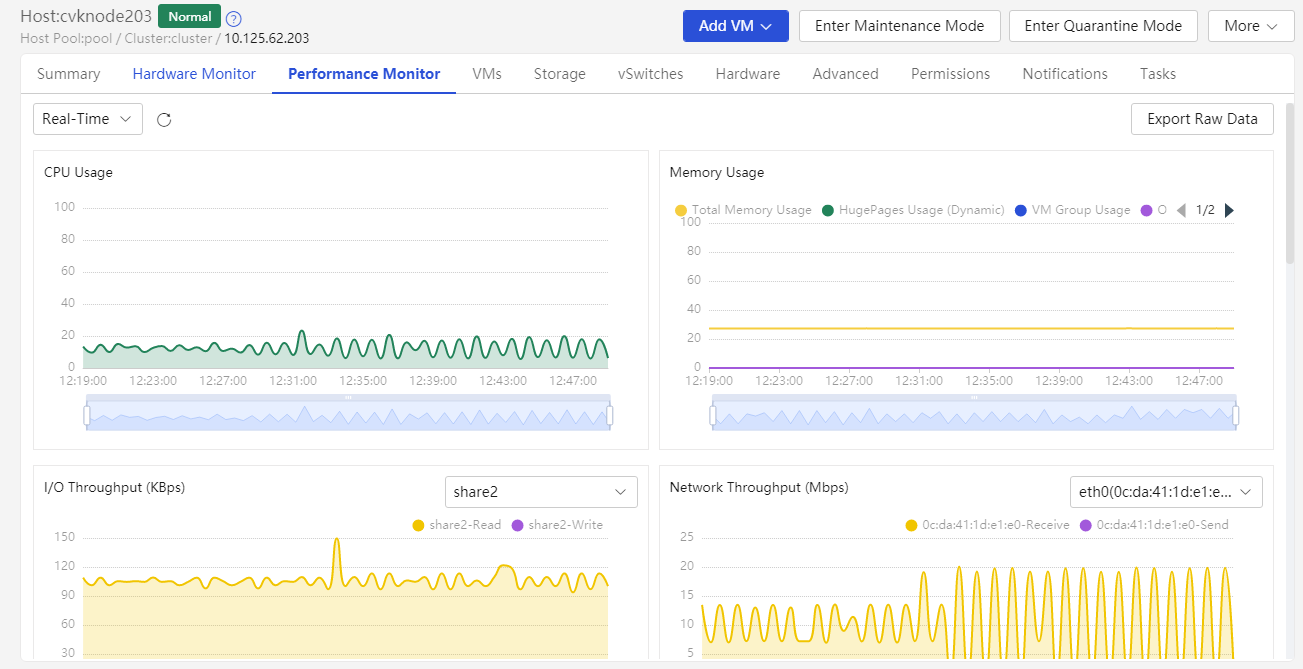Go to previous legend page in Memory Usage
The width and height of the screenshot is (1303, 669).
(1181, 210)
